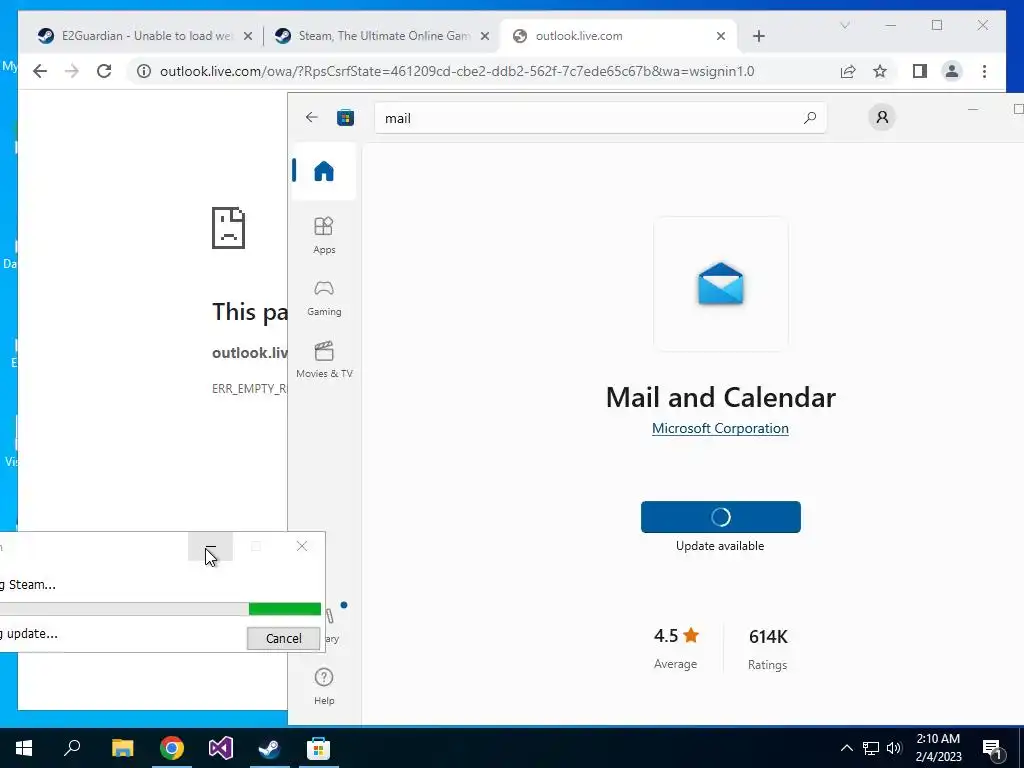Open Chrome's three-dot menu
This screenshot has width=1024, height=768.
click(x=984, y=71)
